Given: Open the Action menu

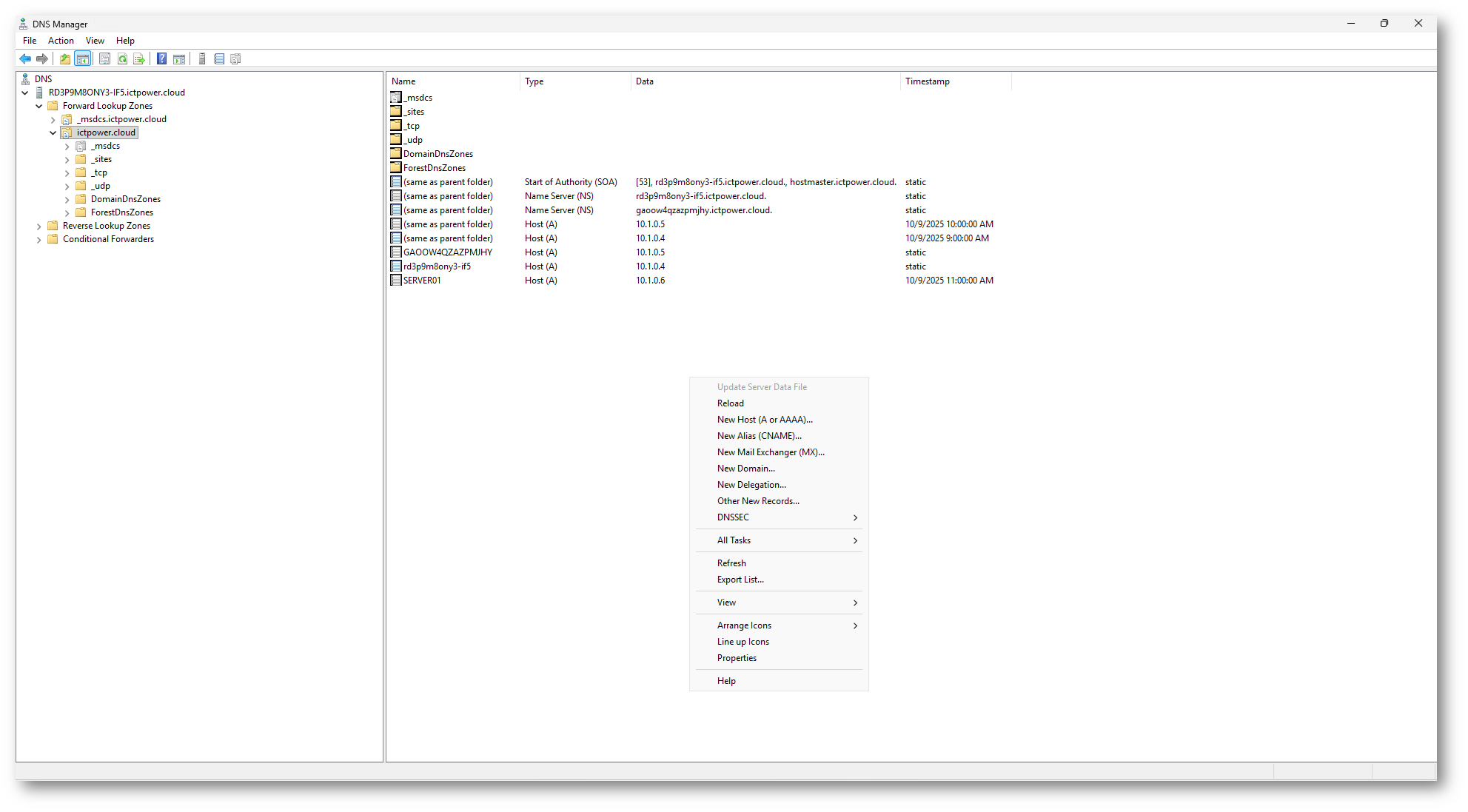Looking at the screenshot, I should [x=61, y=41].
